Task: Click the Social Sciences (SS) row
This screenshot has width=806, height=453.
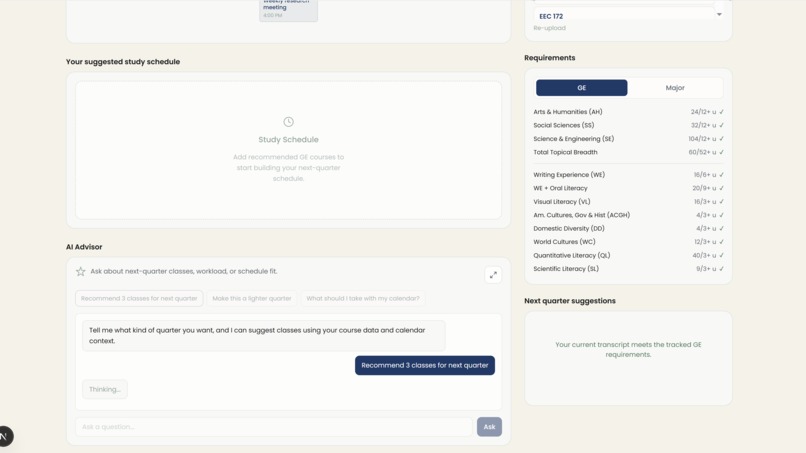Action: coord(628,125)
